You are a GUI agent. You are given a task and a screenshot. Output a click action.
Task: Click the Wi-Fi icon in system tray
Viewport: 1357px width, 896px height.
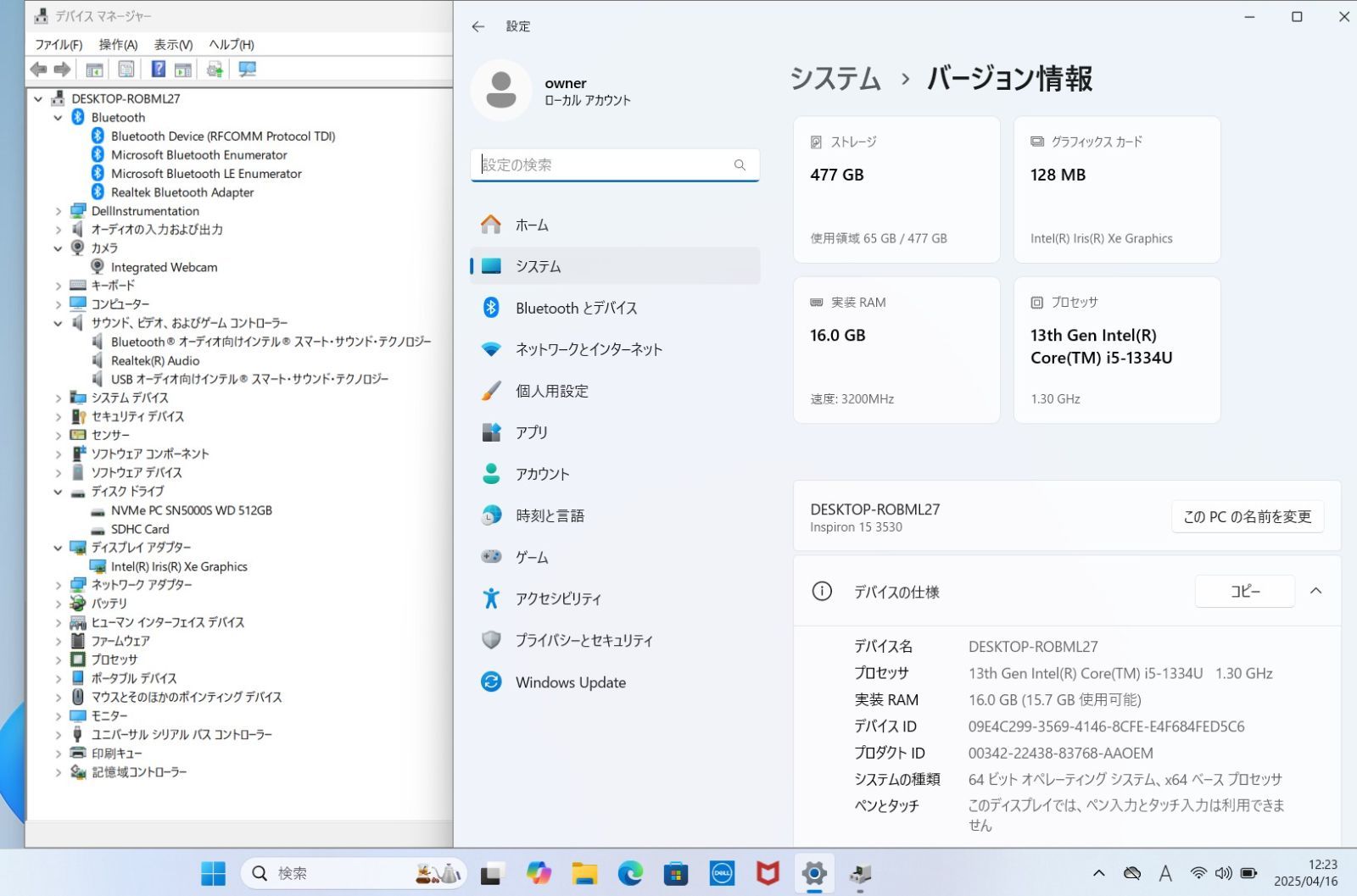click(x=1198, y=873)
